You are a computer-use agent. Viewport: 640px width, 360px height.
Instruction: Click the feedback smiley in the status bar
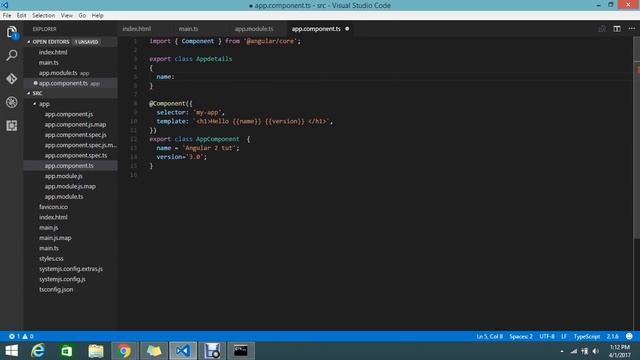629,336
